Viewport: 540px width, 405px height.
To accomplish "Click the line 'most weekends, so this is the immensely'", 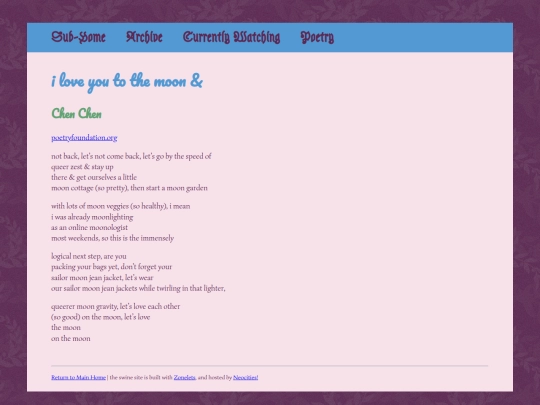I will click(x=113, y=238).
